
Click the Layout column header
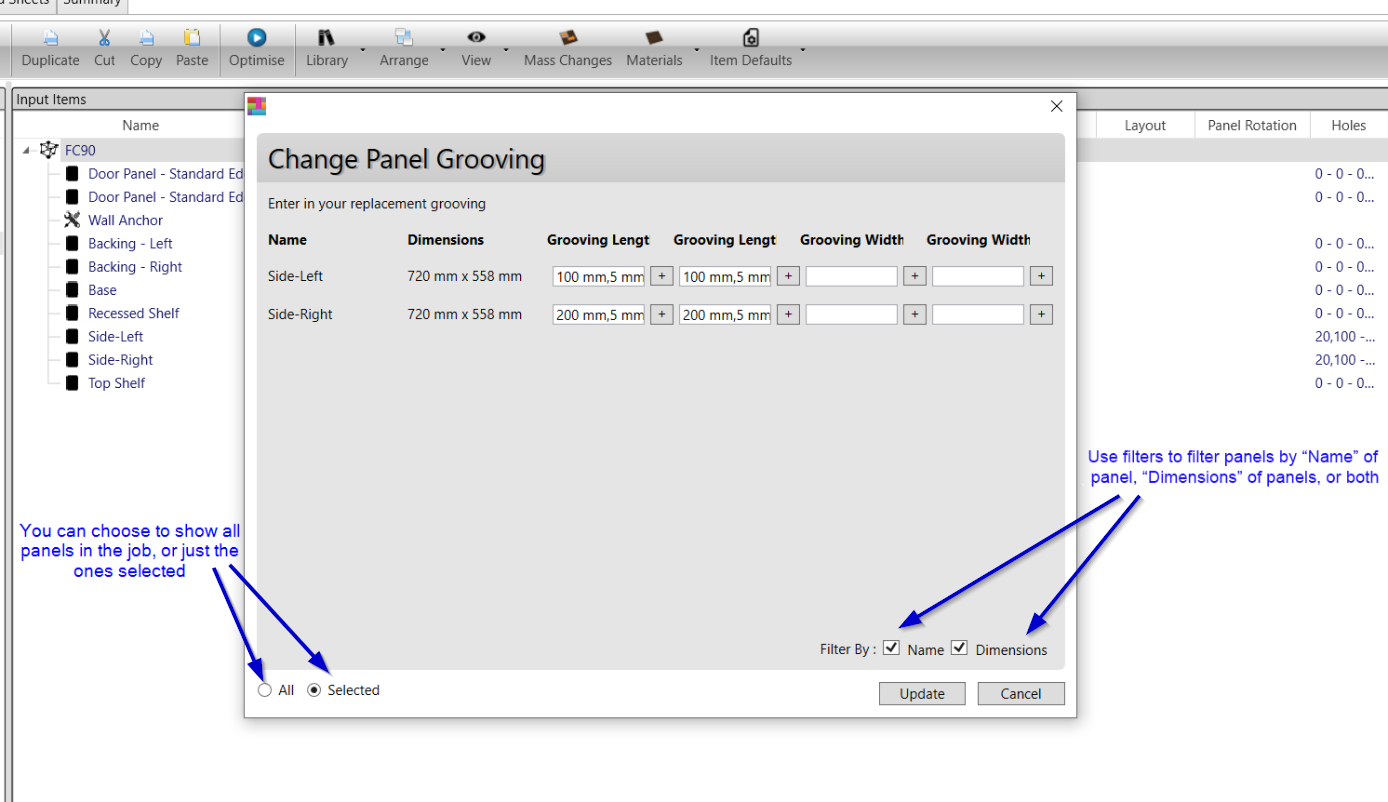[1145, 125]
